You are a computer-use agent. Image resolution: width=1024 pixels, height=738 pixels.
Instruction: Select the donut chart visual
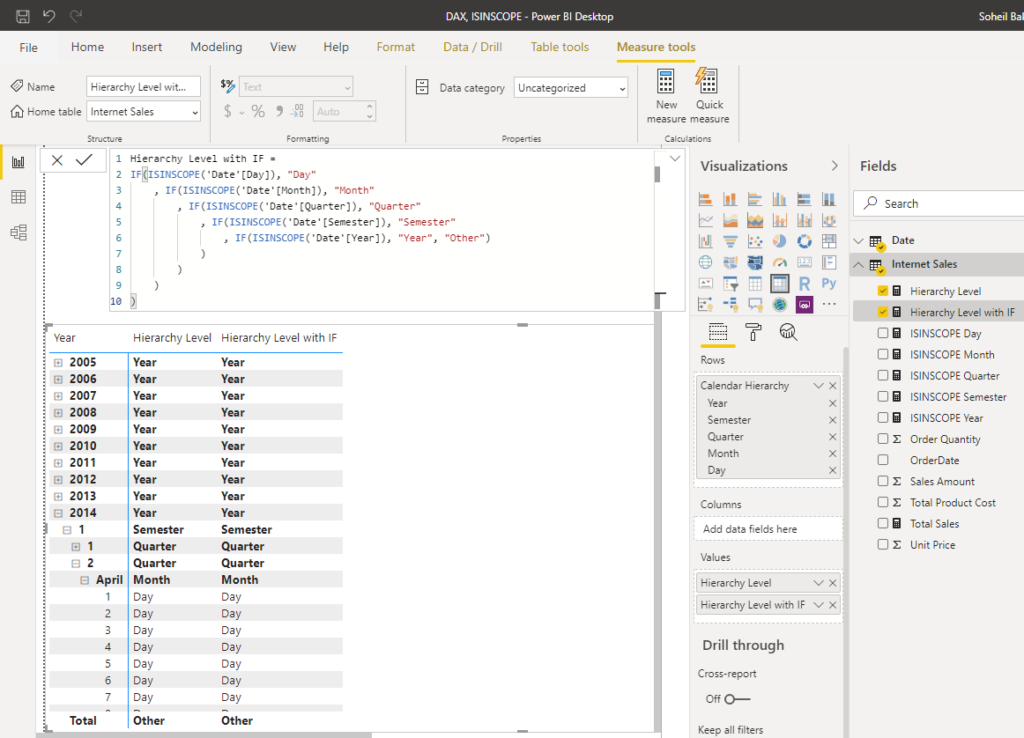click(x=805, y=242)
